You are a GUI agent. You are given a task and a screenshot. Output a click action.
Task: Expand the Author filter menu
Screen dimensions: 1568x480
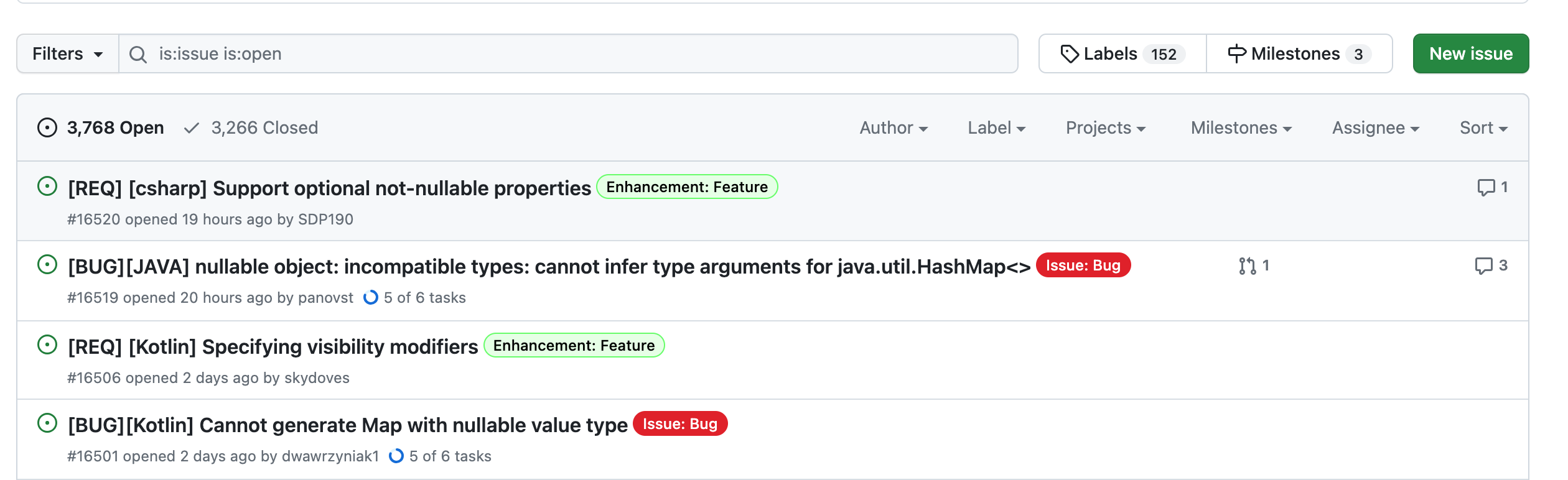(893, 128)
